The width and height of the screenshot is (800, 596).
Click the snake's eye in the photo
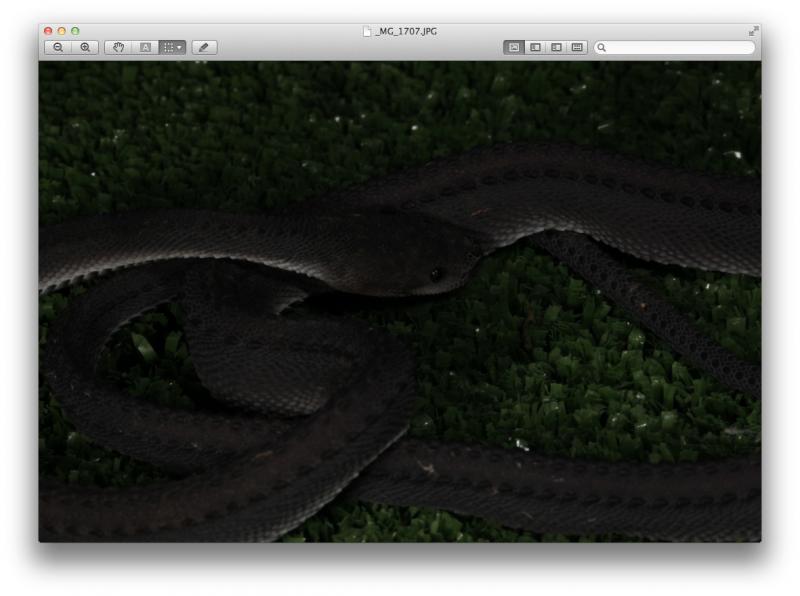click(x=436, y=274)
